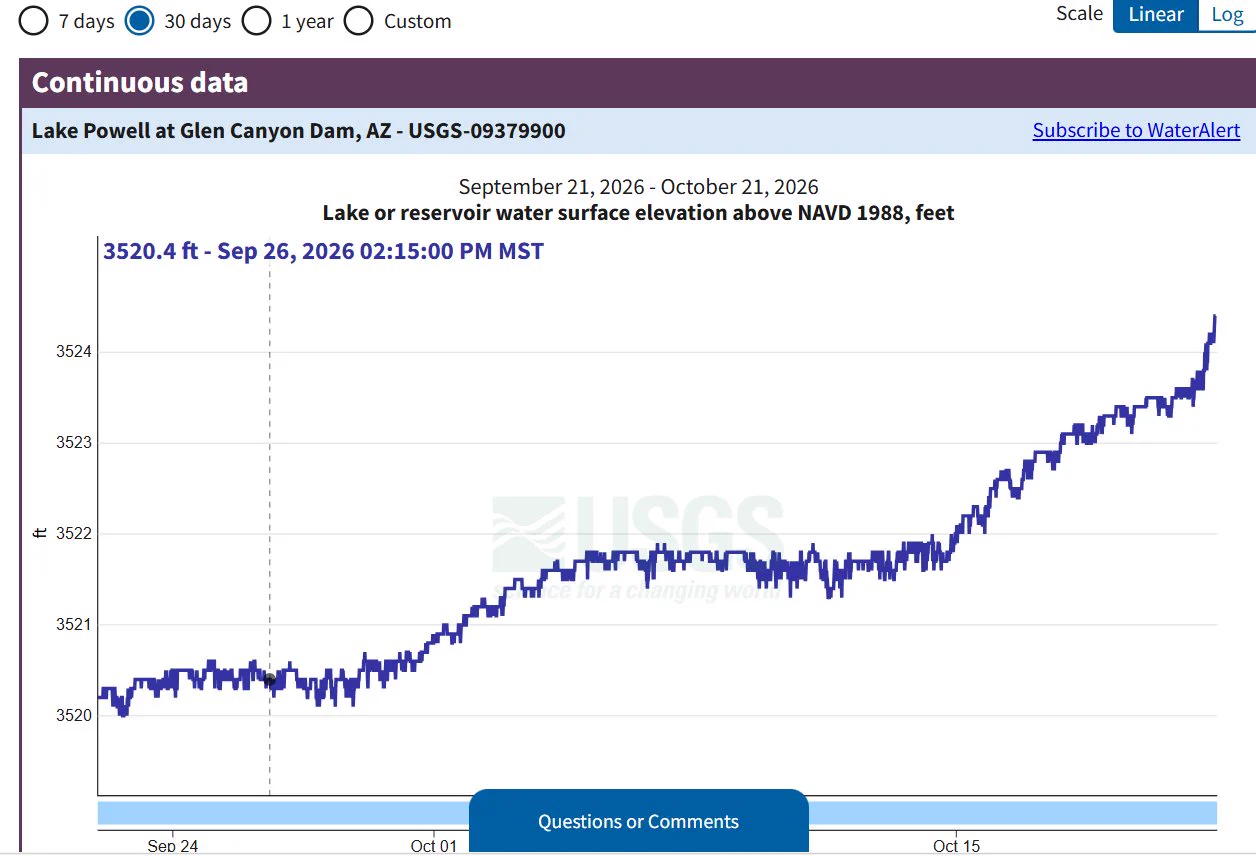Click the date range September 21 - October 21, 2026
The image size is (1256, 856).
coord(638,187)
